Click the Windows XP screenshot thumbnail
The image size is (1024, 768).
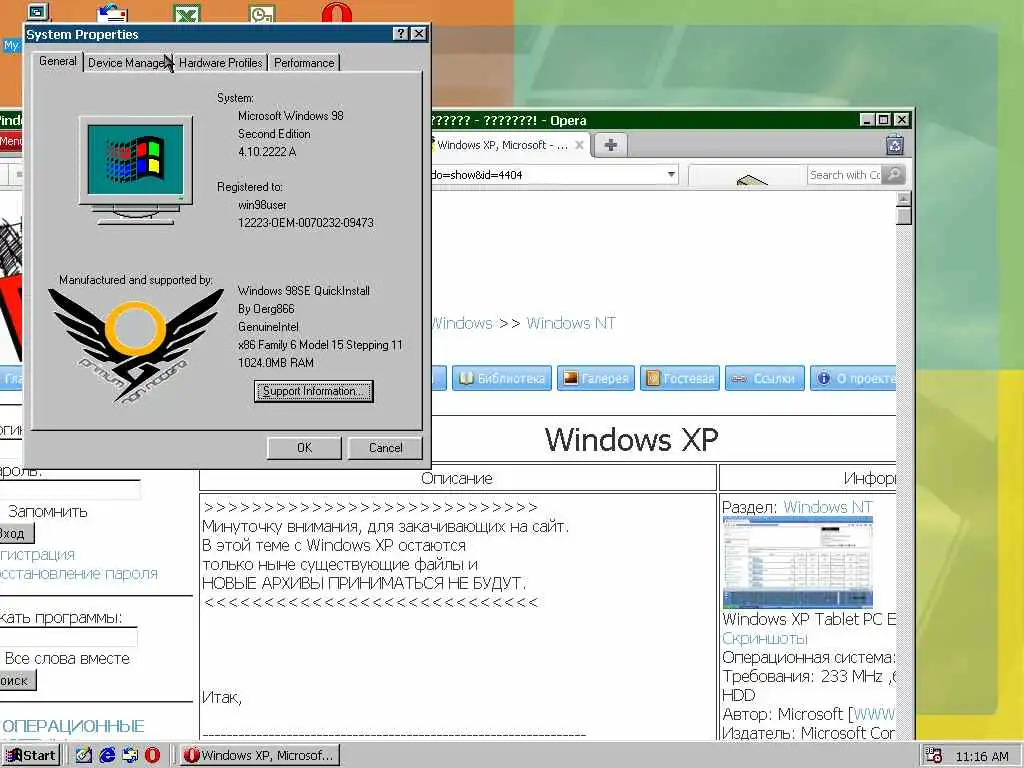tap(797, 562)
